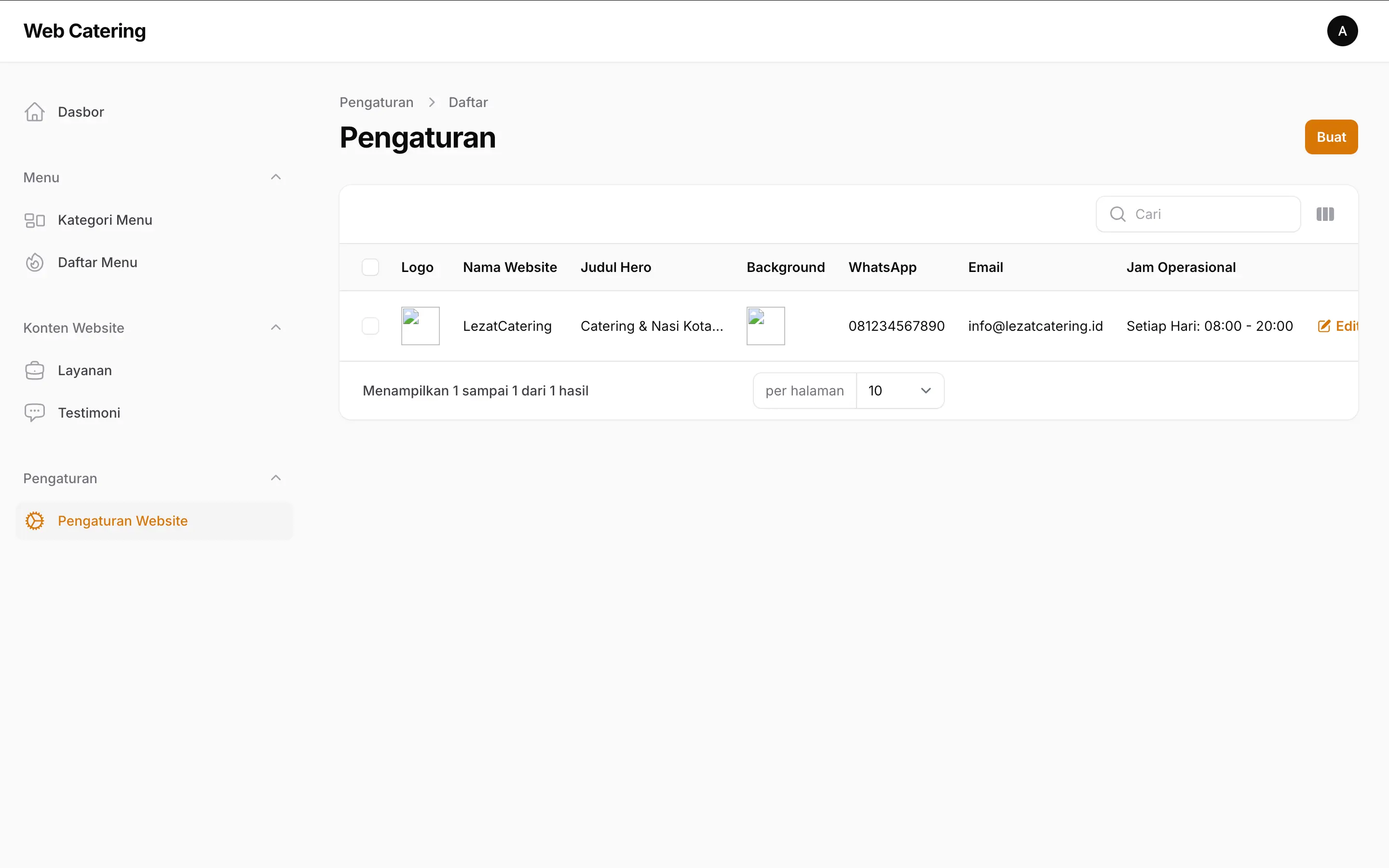
Task: Click the Cari search field
Action: (x=1198, y=214)
